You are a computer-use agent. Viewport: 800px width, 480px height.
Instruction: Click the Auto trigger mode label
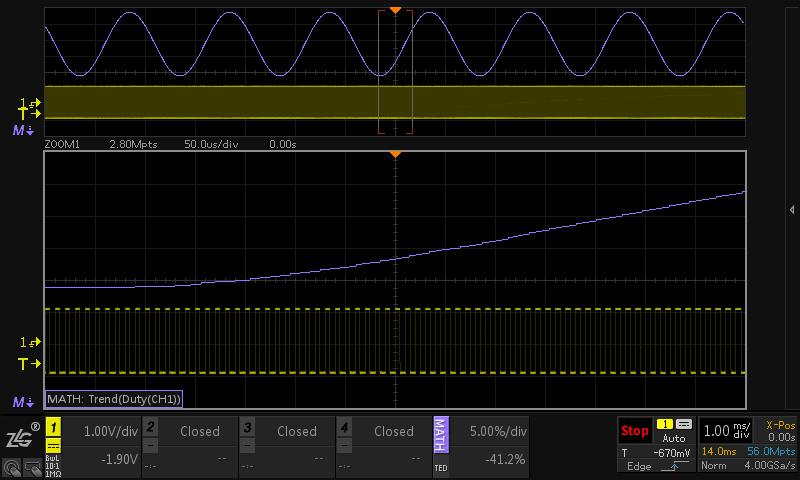[673, 438]
